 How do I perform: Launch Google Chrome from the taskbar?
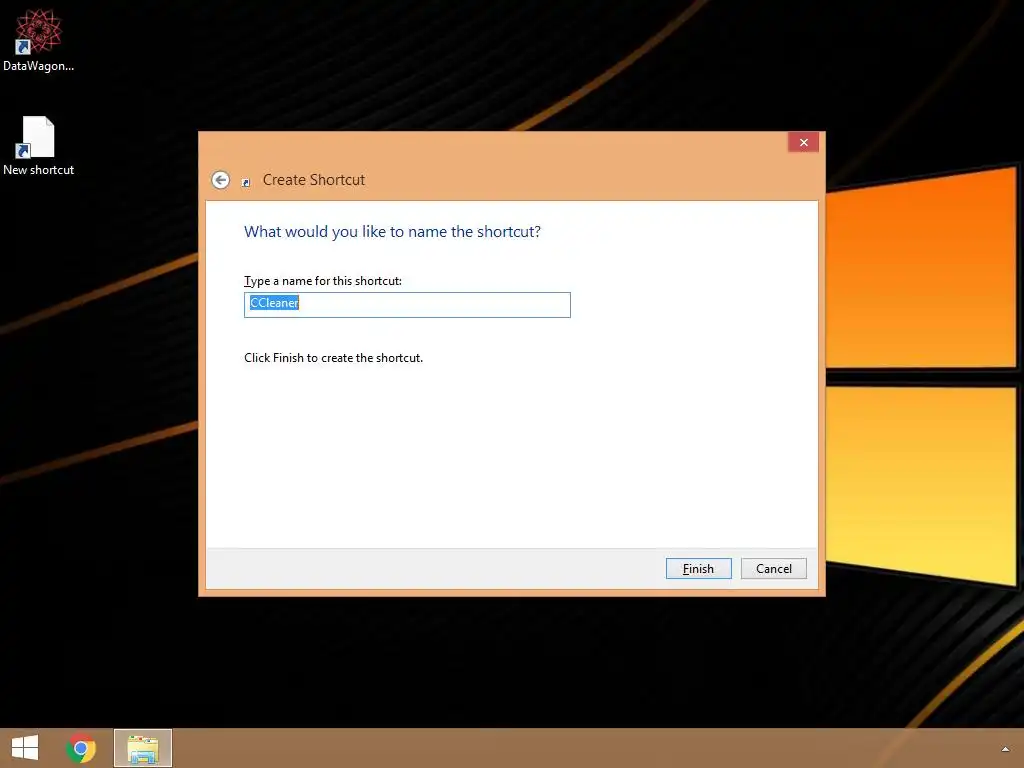click(81, 748)
